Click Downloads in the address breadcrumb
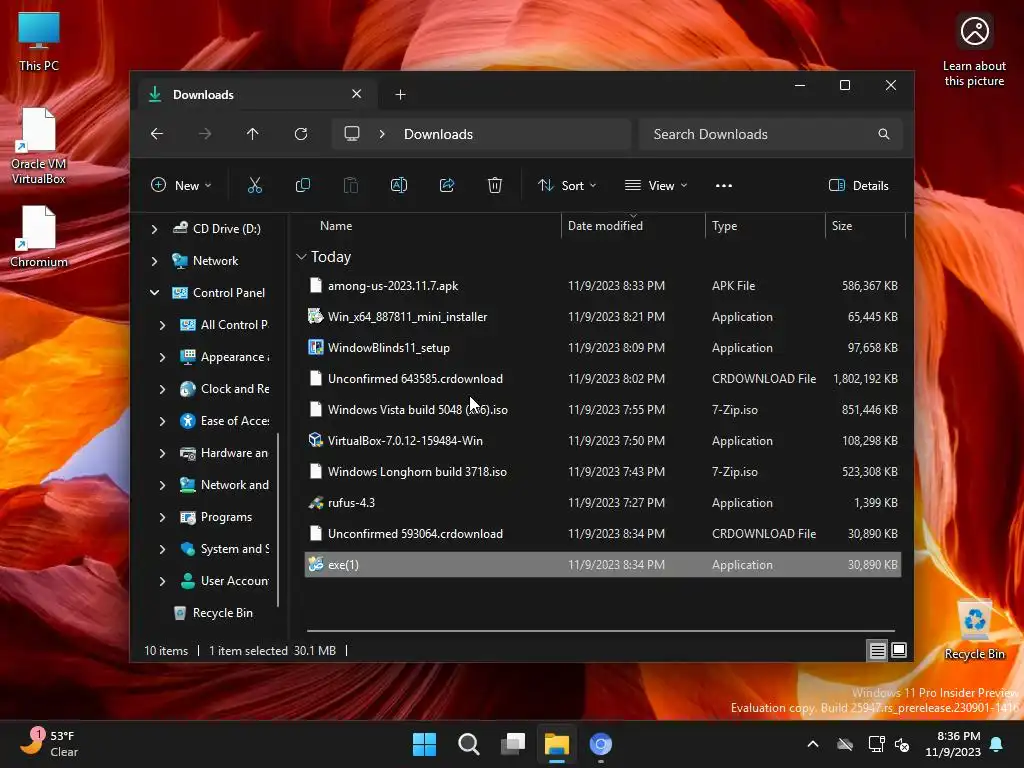Image resolution: width=1024 pixels, height=768 pixels. [438, 134]
